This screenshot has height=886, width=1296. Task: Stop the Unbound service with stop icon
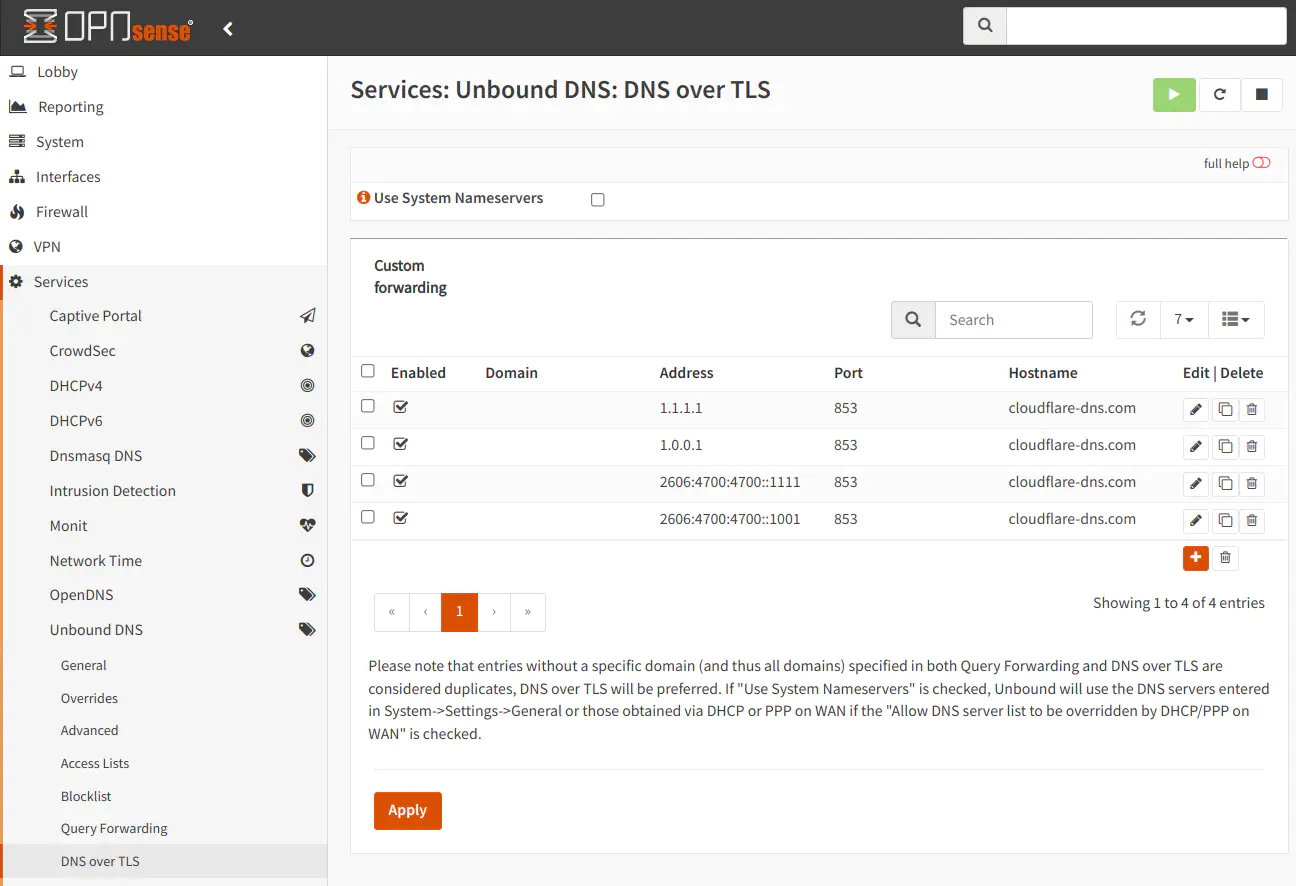pyautogui.click(x=1261, y=95)
